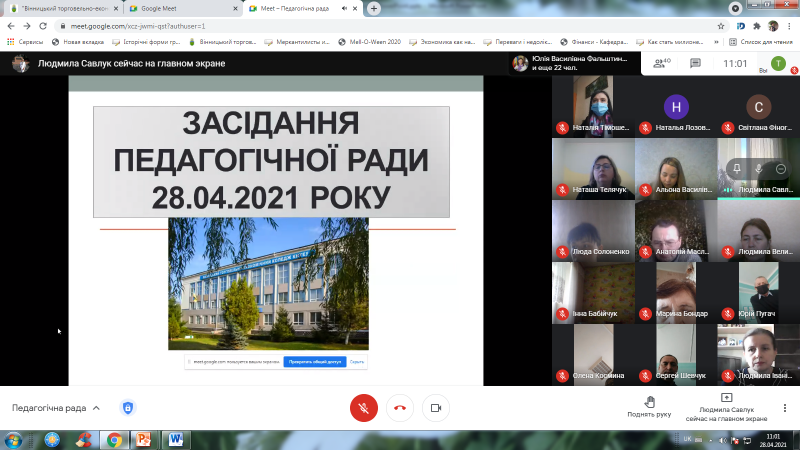
Task: Click stop sharing button in shared slide
Action: pos(315,362)
